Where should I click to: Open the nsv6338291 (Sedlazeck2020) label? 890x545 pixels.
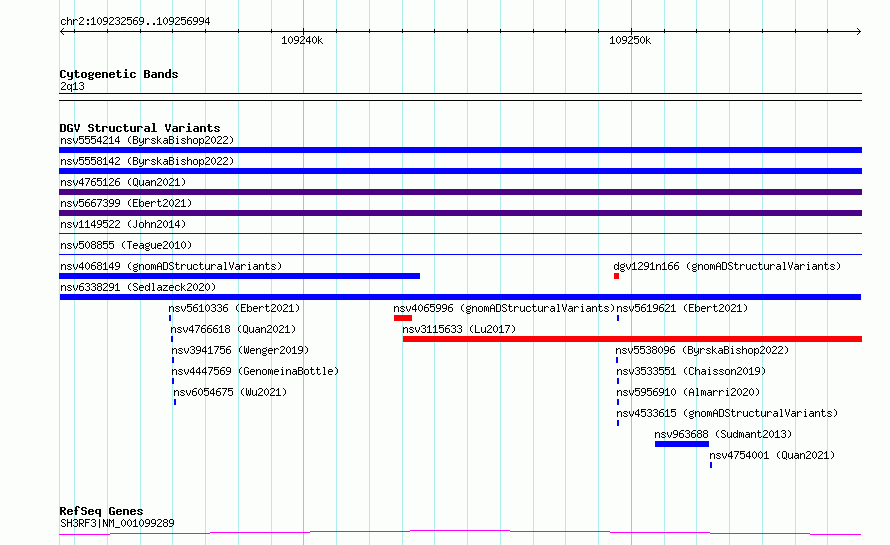click(x=138, y=287)
